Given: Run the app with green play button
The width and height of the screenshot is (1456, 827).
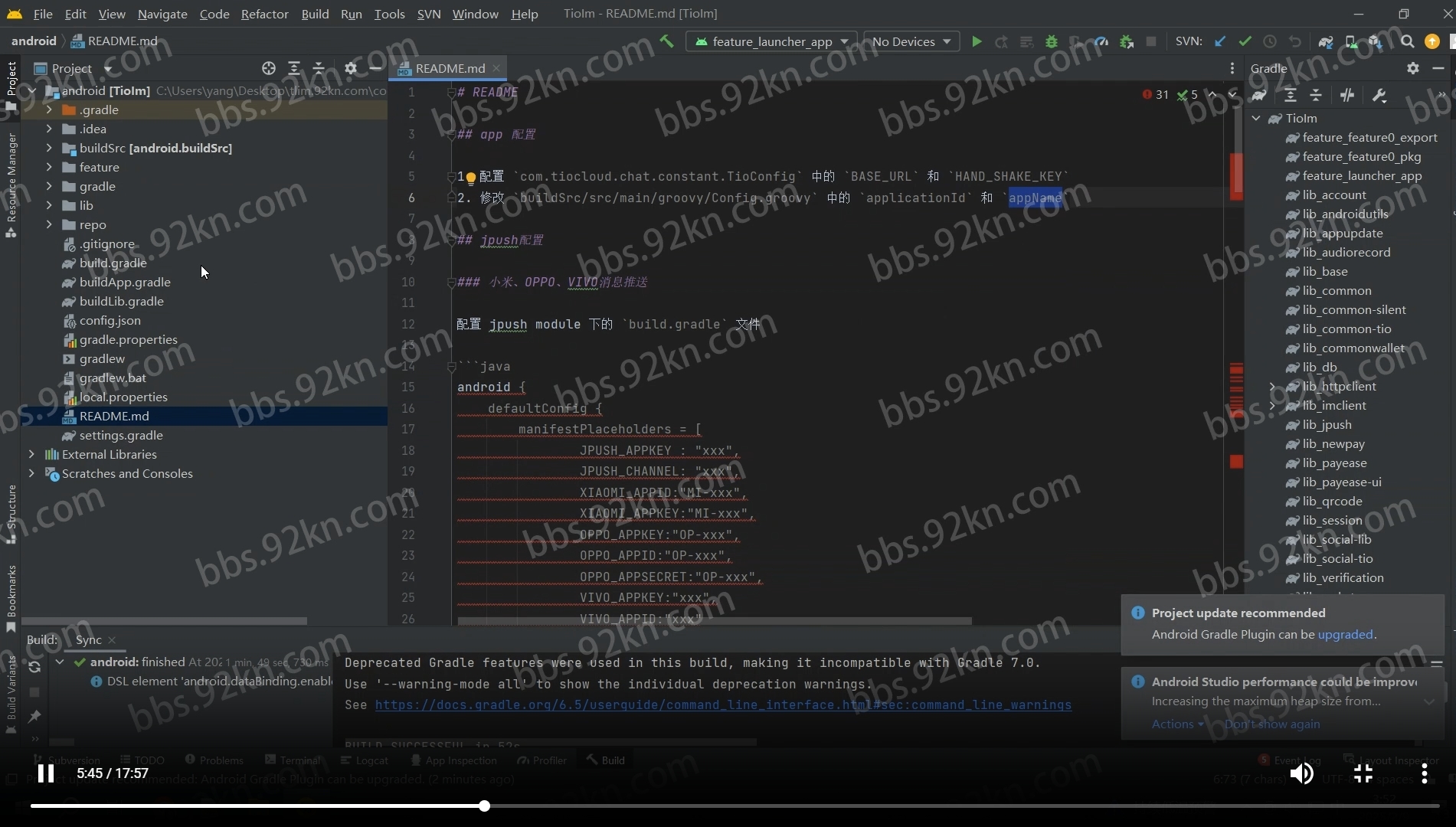Looking at the screenshot, I should pyautogui.click(x=977, y=41).
